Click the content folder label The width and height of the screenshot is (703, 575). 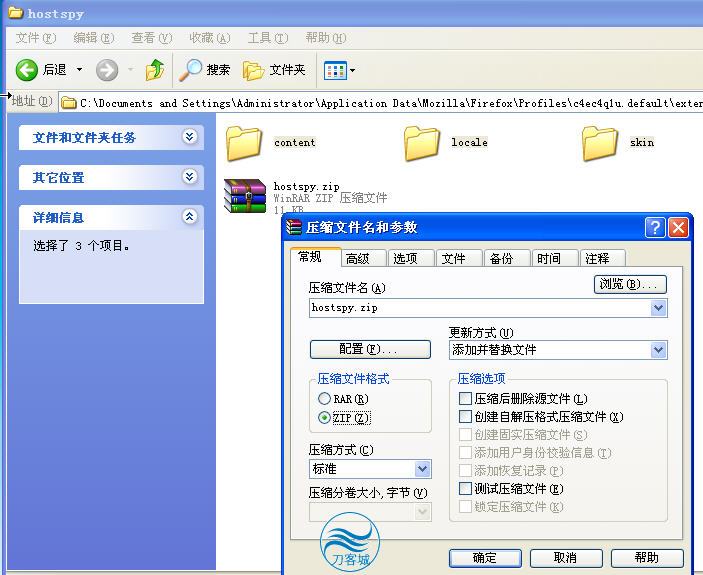pos(295,143)
